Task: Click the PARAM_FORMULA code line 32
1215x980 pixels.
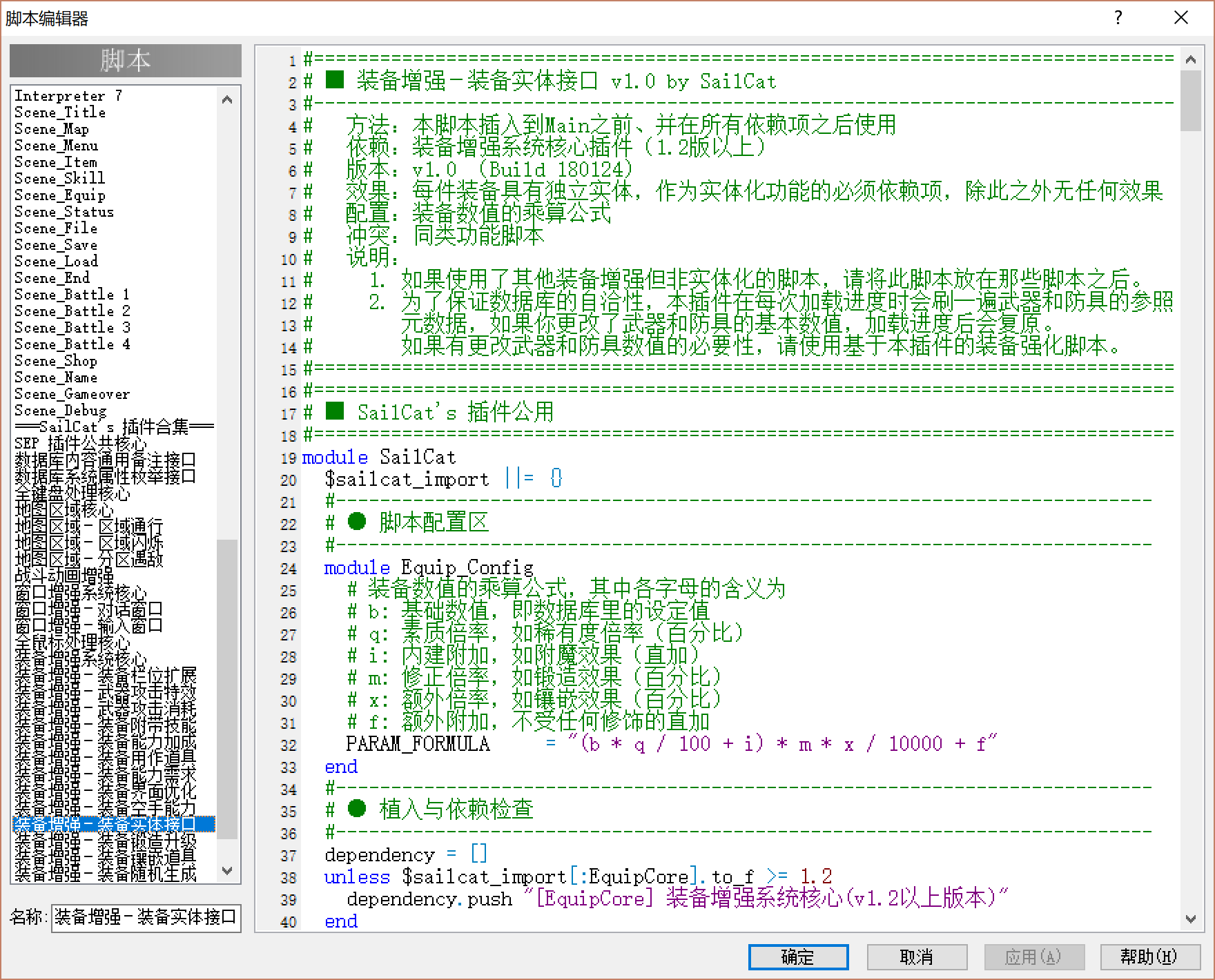Action: point(671,744)
